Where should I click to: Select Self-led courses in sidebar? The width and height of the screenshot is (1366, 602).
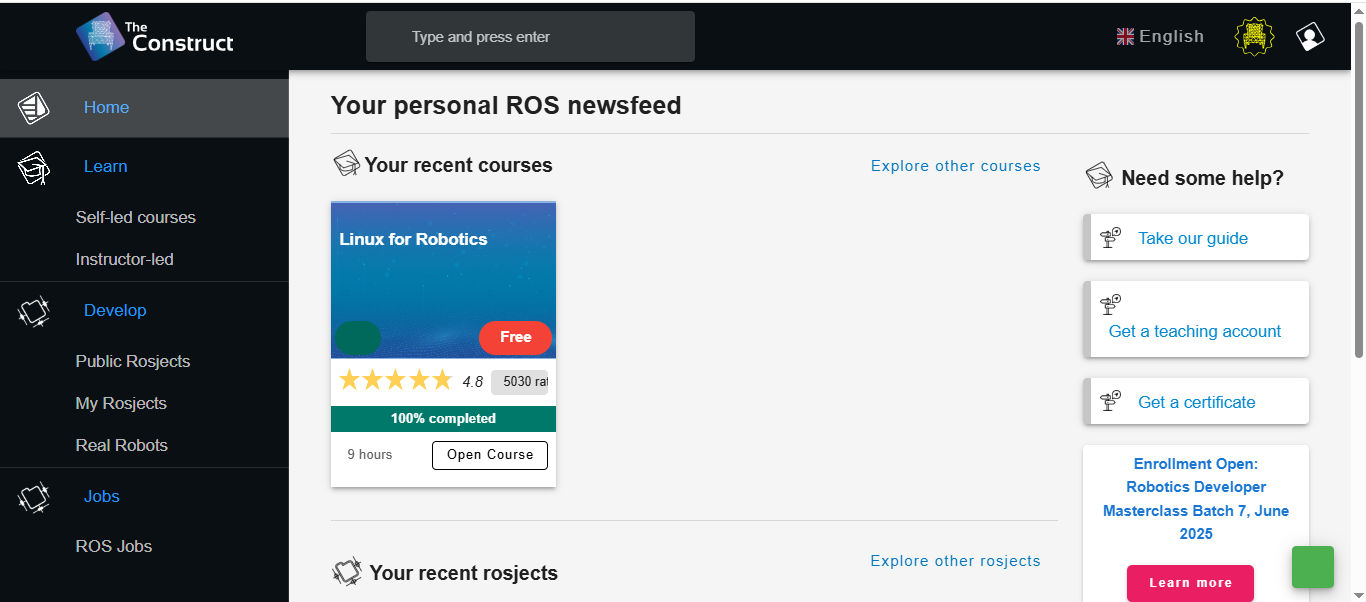click(x=136, y=217)
